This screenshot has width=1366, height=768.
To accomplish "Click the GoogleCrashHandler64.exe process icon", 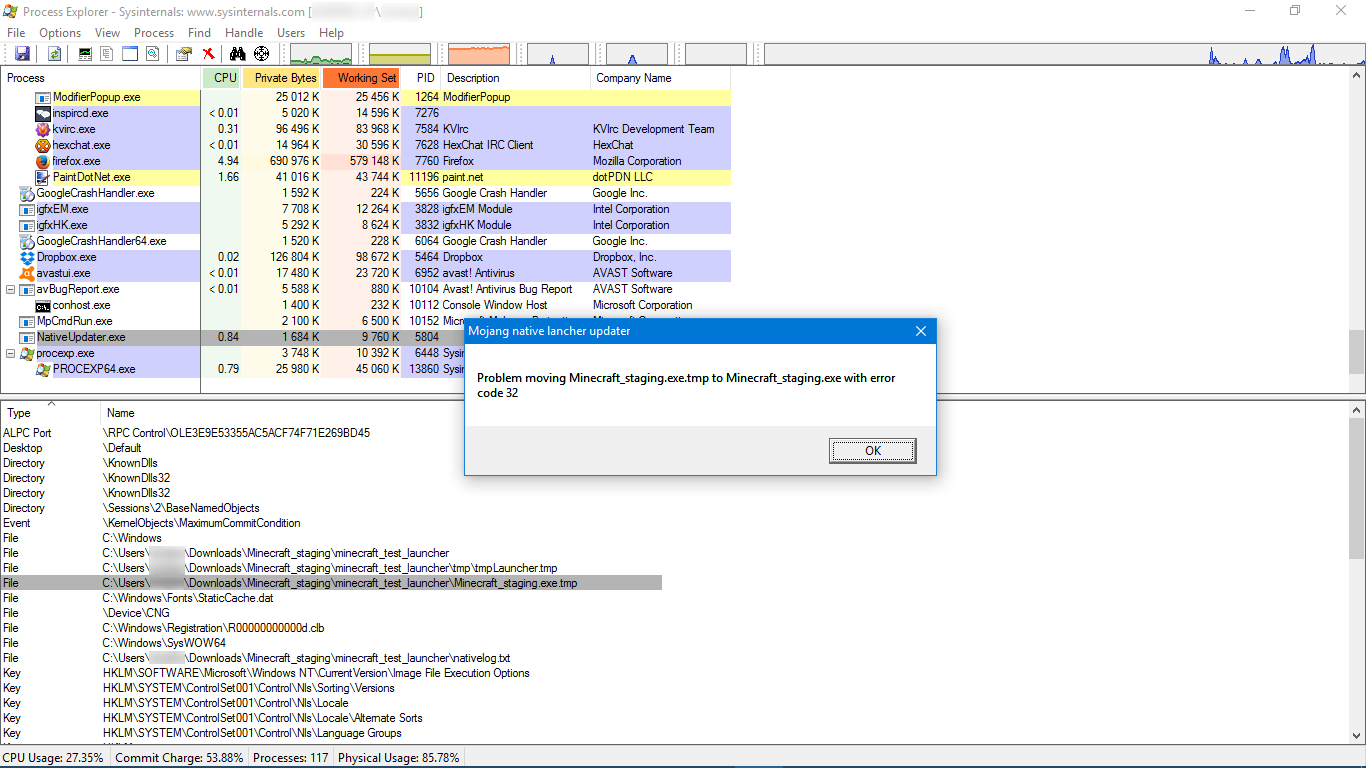I will 27,241.
